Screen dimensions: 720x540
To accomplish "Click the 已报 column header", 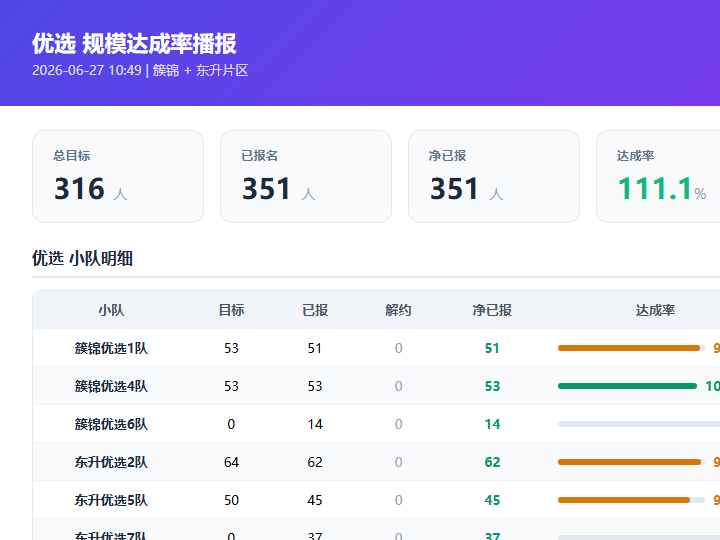I will [315, 310].
